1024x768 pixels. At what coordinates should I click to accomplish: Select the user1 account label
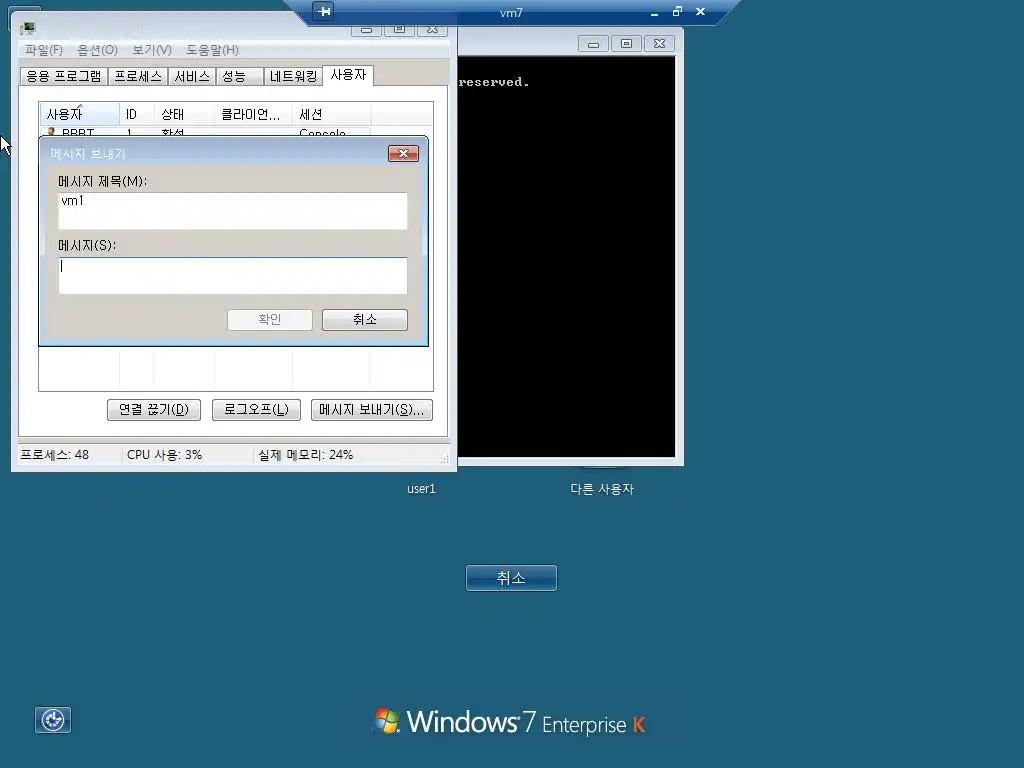(421, 488)
